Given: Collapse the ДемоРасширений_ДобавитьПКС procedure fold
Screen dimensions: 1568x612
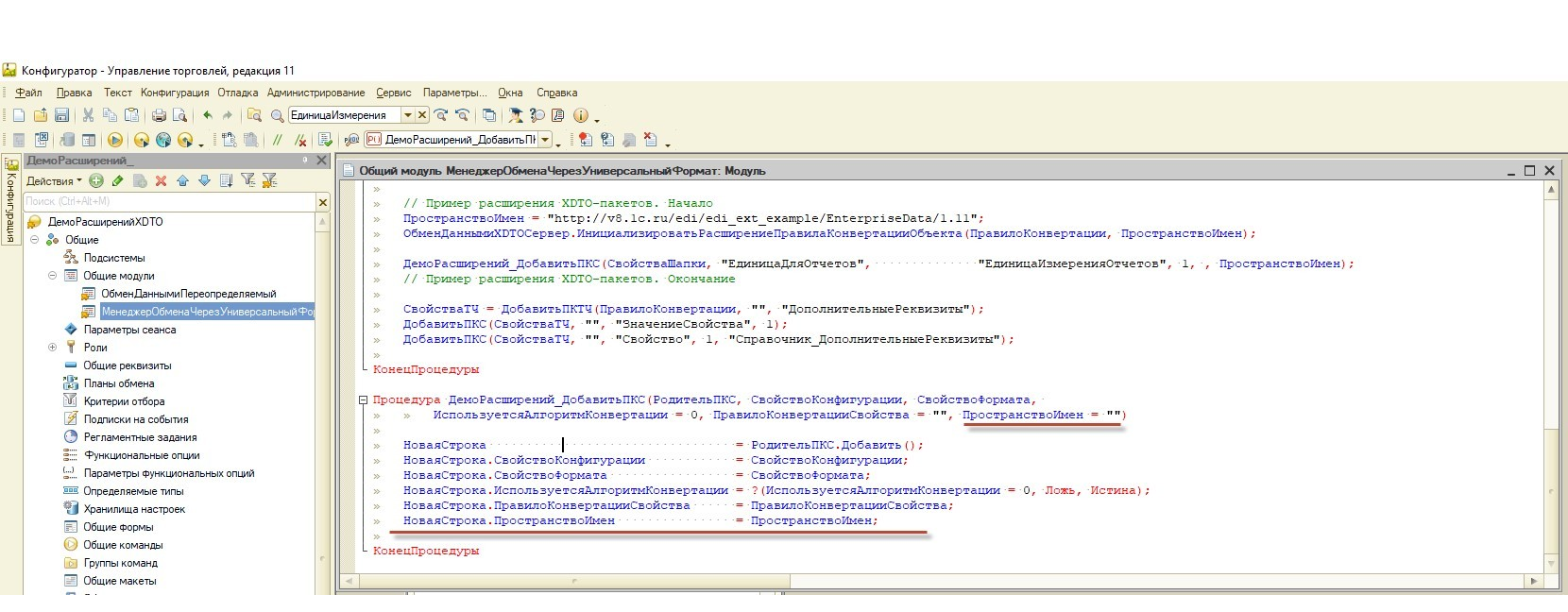Looking at the screenshot, I should [x=363, y=399].
